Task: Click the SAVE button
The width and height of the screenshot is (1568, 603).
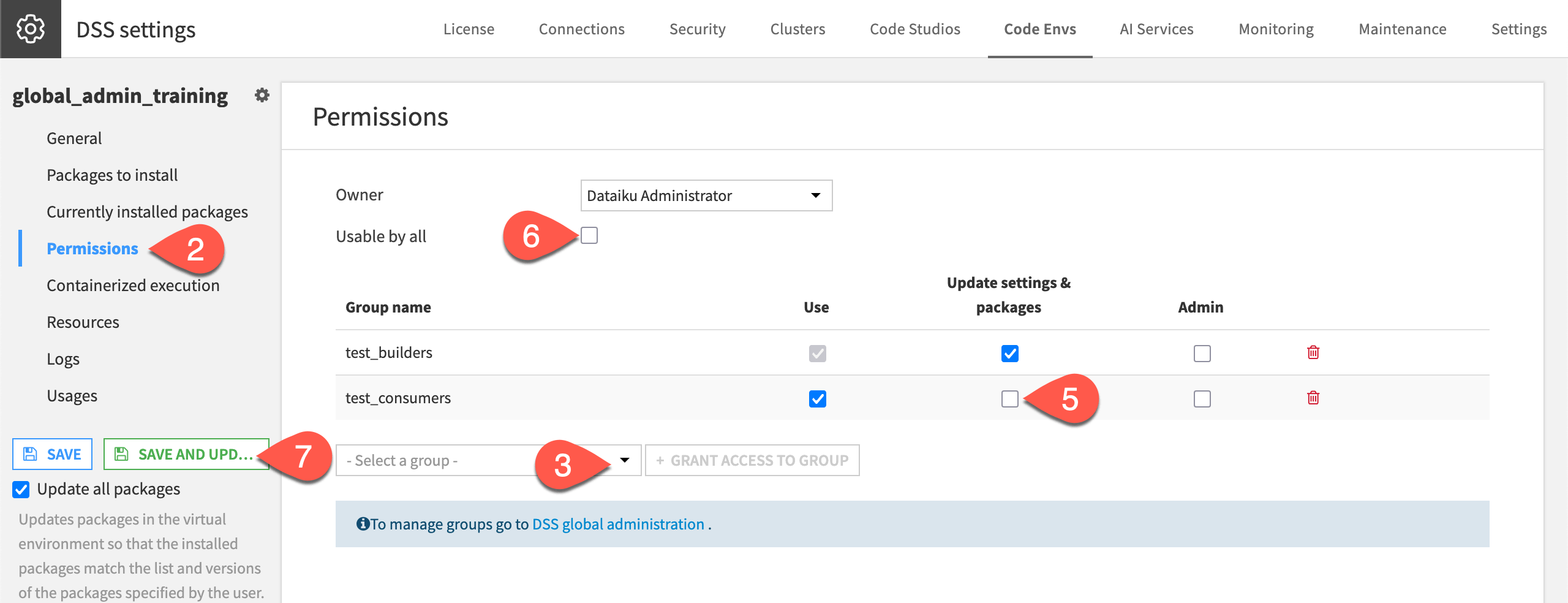Action: tap(52, 454)
